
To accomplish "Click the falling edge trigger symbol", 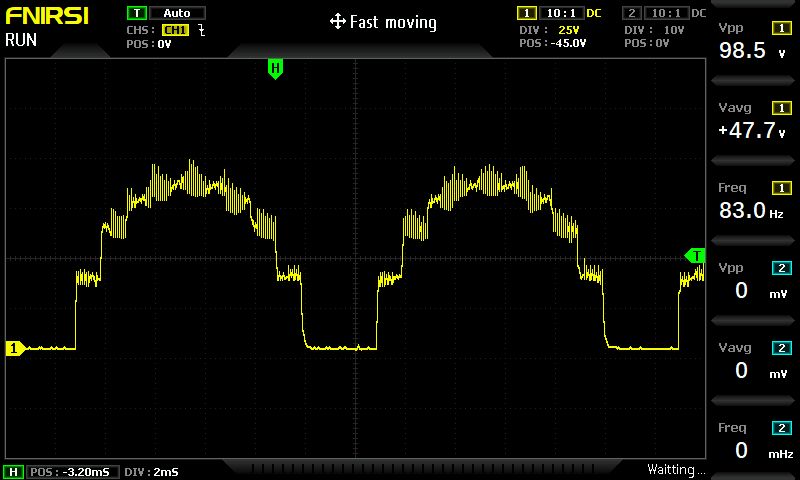I will click(202, 30).
